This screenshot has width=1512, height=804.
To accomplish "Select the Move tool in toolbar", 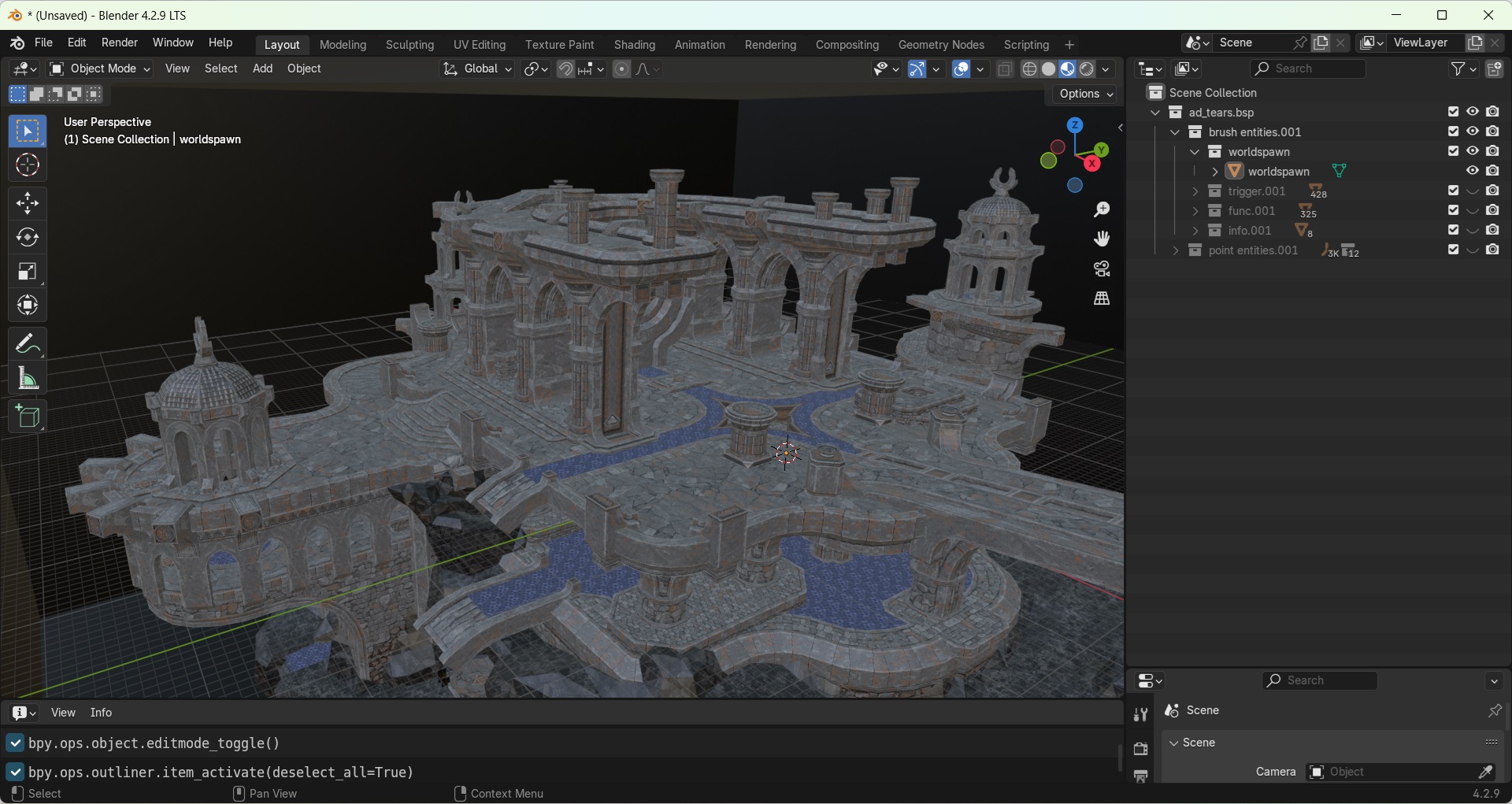I will pos(28,204).
